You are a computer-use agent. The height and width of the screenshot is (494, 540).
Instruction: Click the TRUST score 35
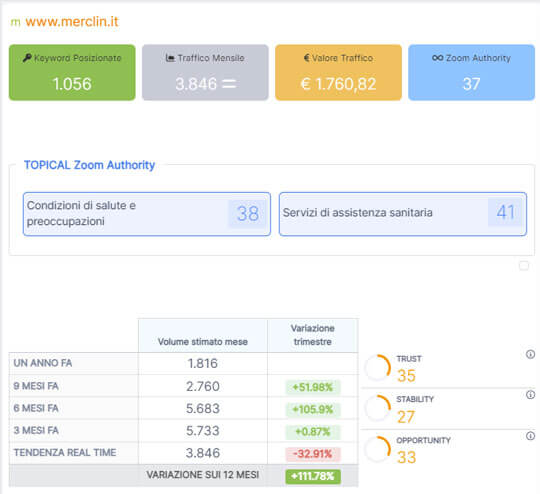click(406, 375)
